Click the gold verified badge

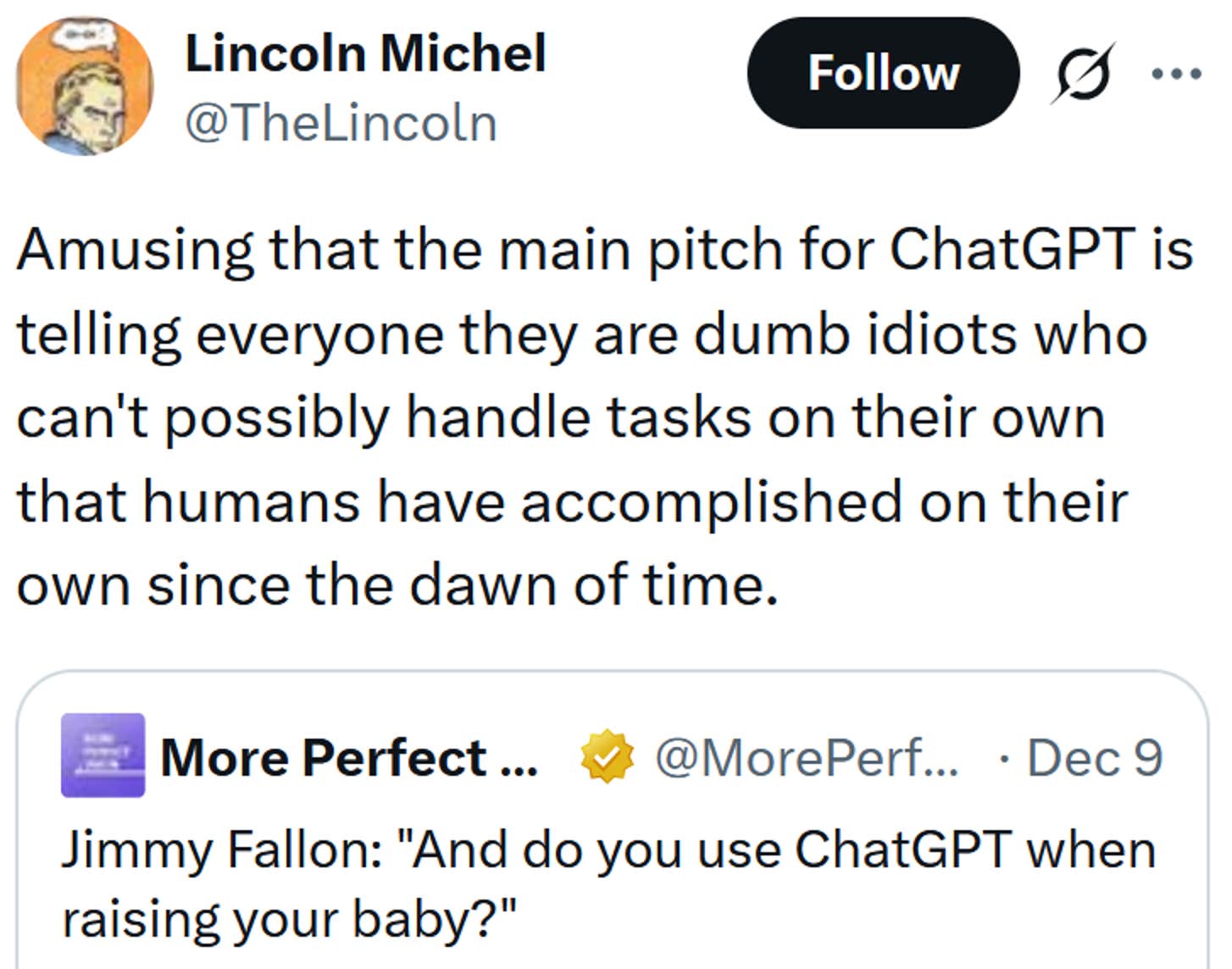tap(607, 756)
